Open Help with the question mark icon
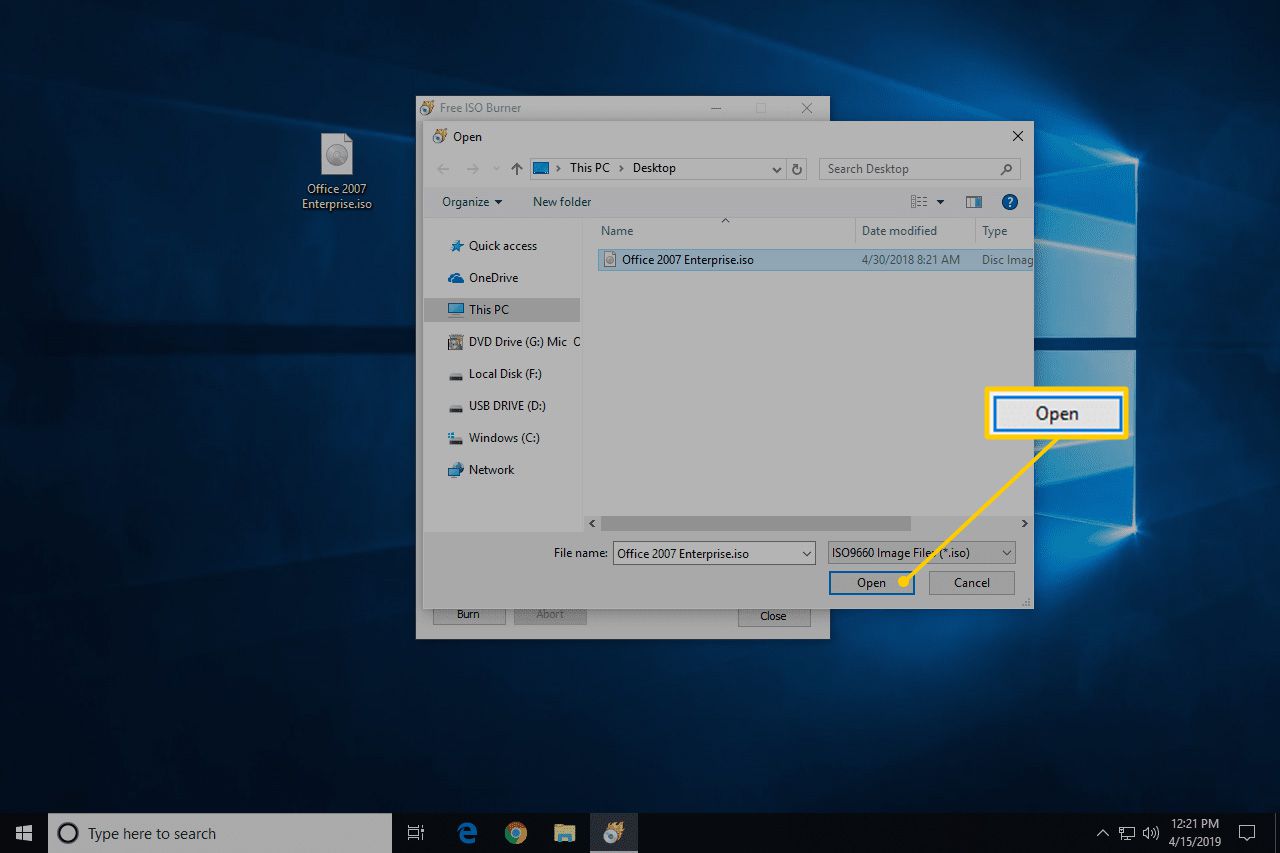 (1009, 202)
